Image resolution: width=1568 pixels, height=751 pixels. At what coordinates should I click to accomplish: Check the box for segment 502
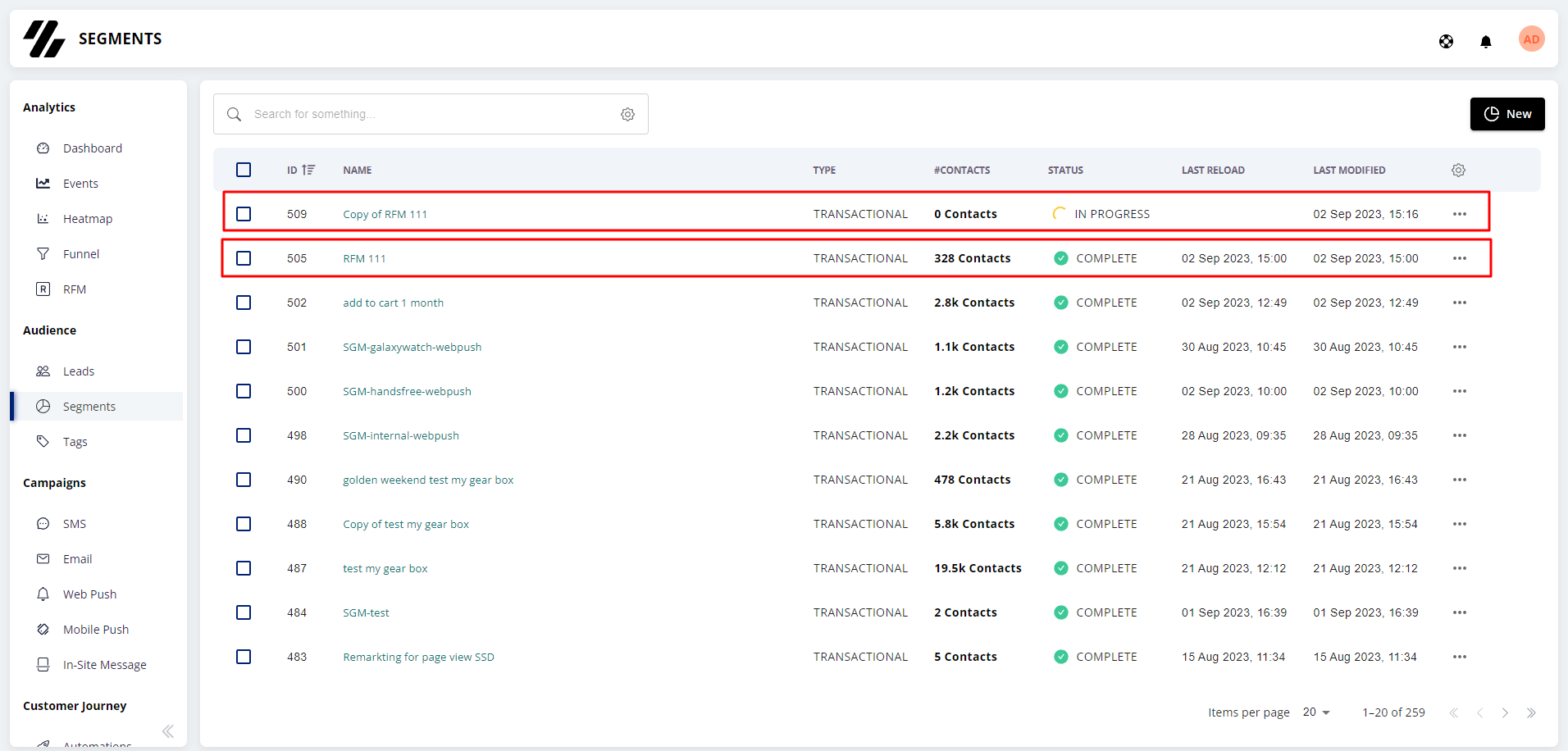tap(244, 303)
